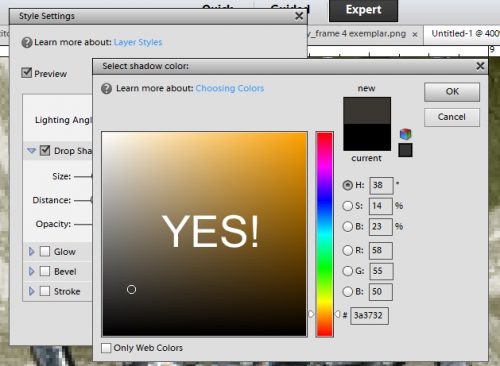The image size is (500, 366).
Task: Click the web-safe color cube icon
Action: coord(405,134)
